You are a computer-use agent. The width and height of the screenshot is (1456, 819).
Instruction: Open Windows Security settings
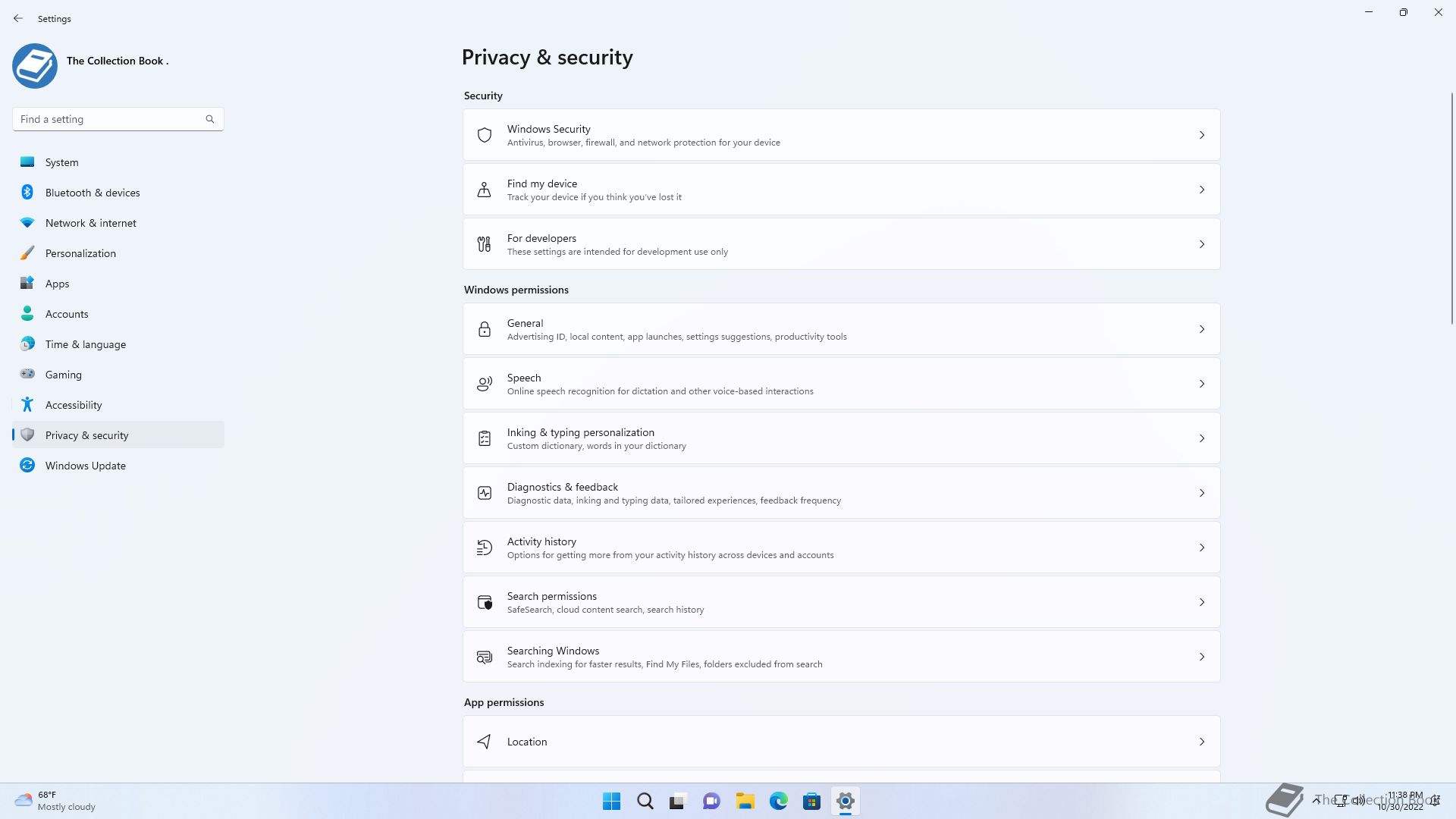[x=842, y=135]
